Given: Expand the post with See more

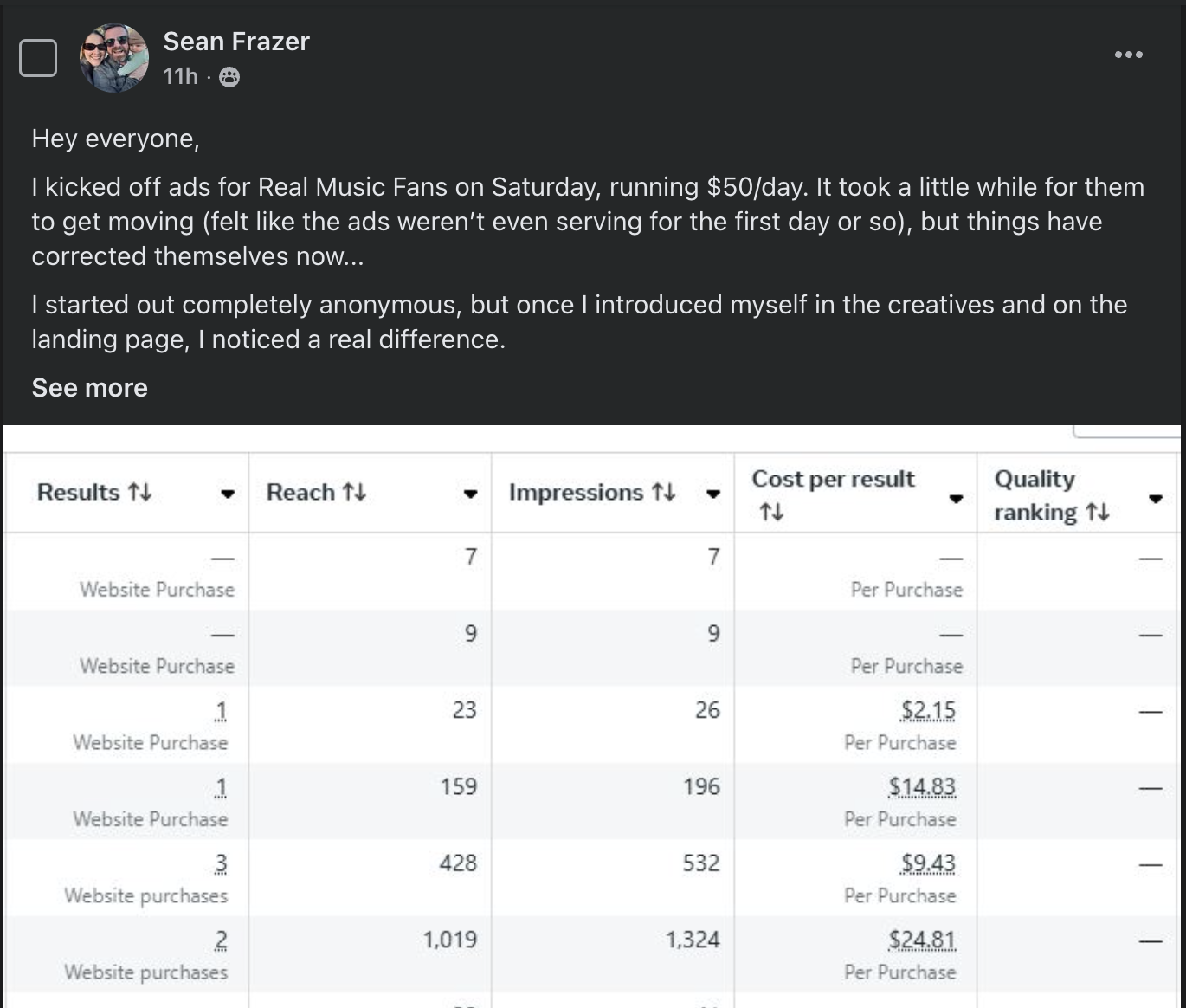Looking at the screenshot, I should pyautogui.click(x=89, y=388).
